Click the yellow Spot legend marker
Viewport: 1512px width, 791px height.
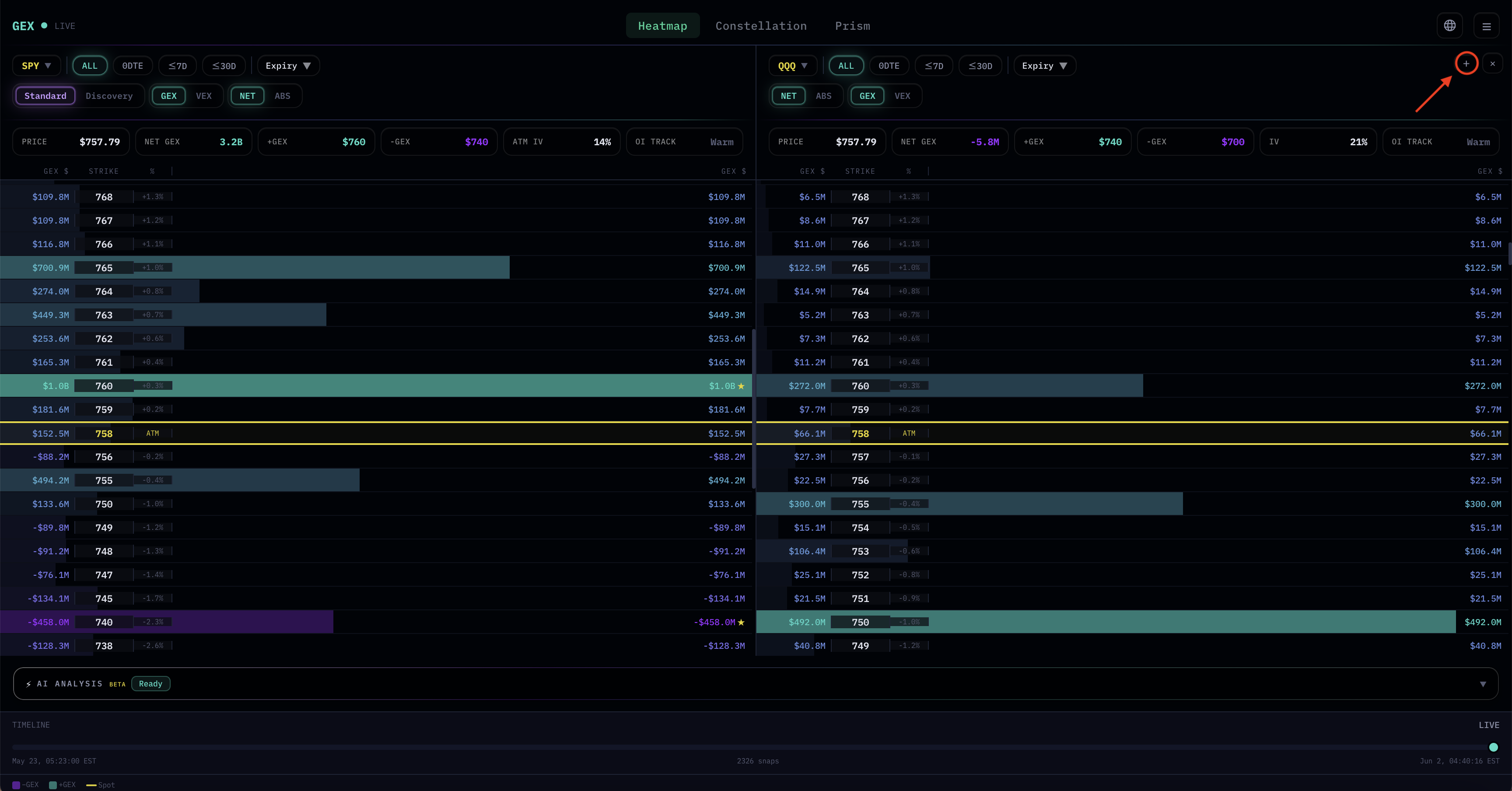pyautogui.click(x=91, y=785)
